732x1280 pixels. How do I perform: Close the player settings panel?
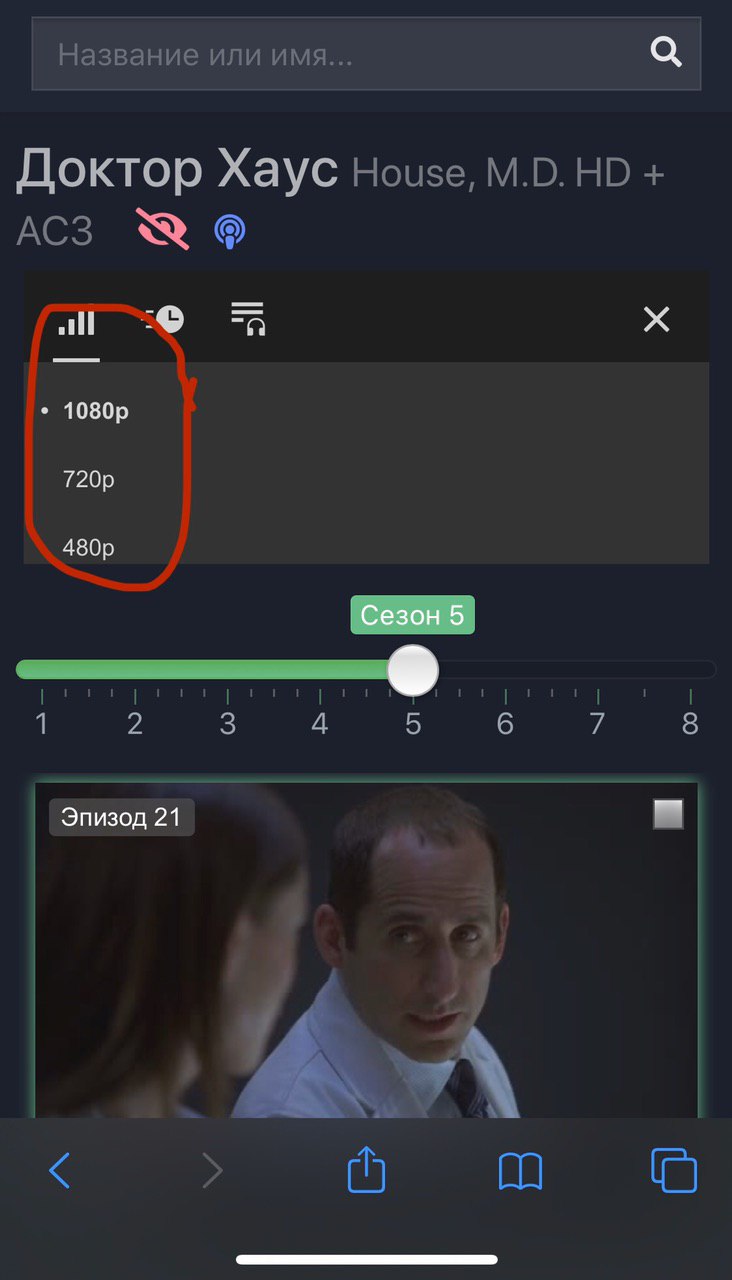tap(656, 320)
